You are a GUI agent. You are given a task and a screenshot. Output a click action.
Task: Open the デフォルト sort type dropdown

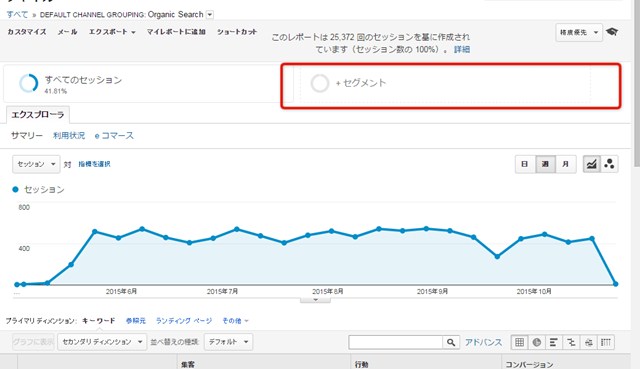[x=229, y=342]
